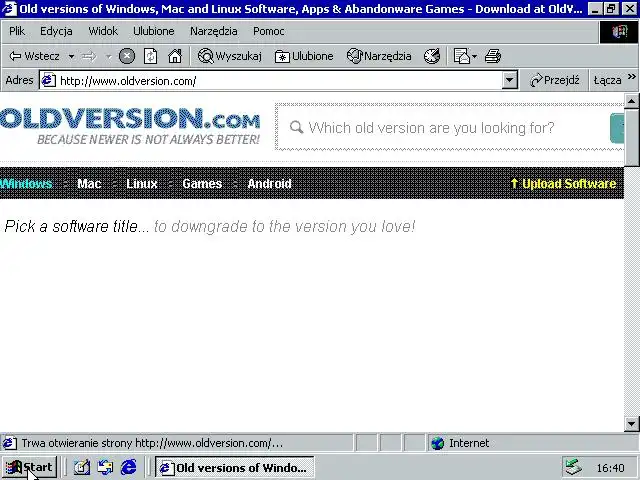Expand the toolbar chevron next to Łącza
The image size is (640, 480).
click(632, 77)
